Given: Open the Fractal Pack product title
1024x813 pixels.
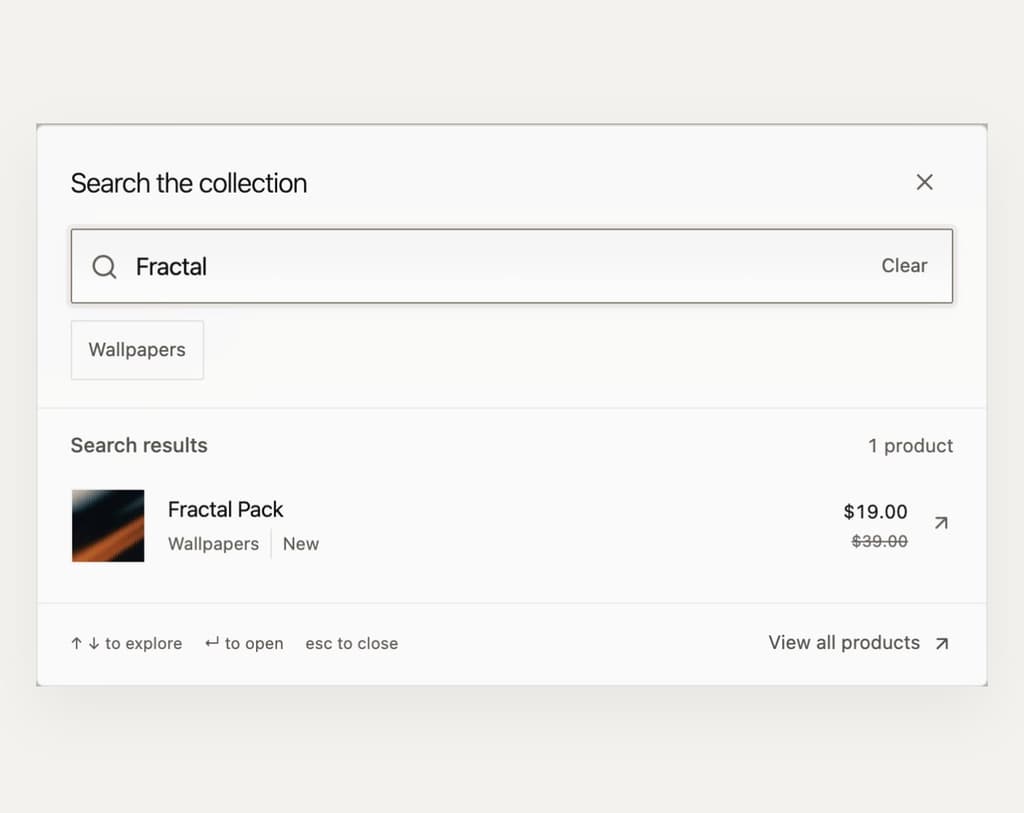Looking at the screenshot, I should [x=225, y=509].
